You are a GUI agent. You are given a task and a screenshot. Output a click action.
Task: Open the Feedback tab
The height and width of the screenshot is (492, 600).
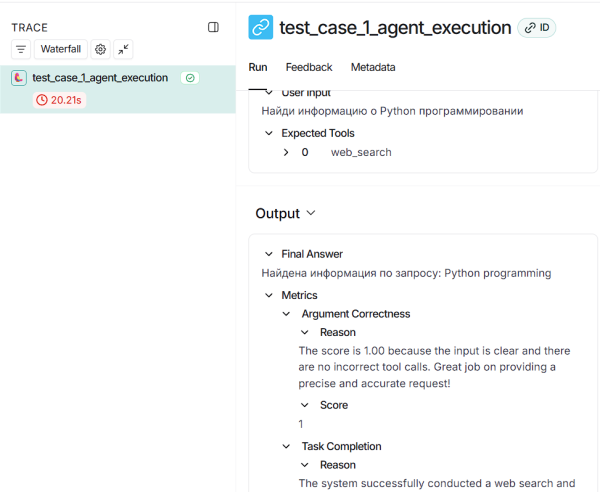(308, 67)
